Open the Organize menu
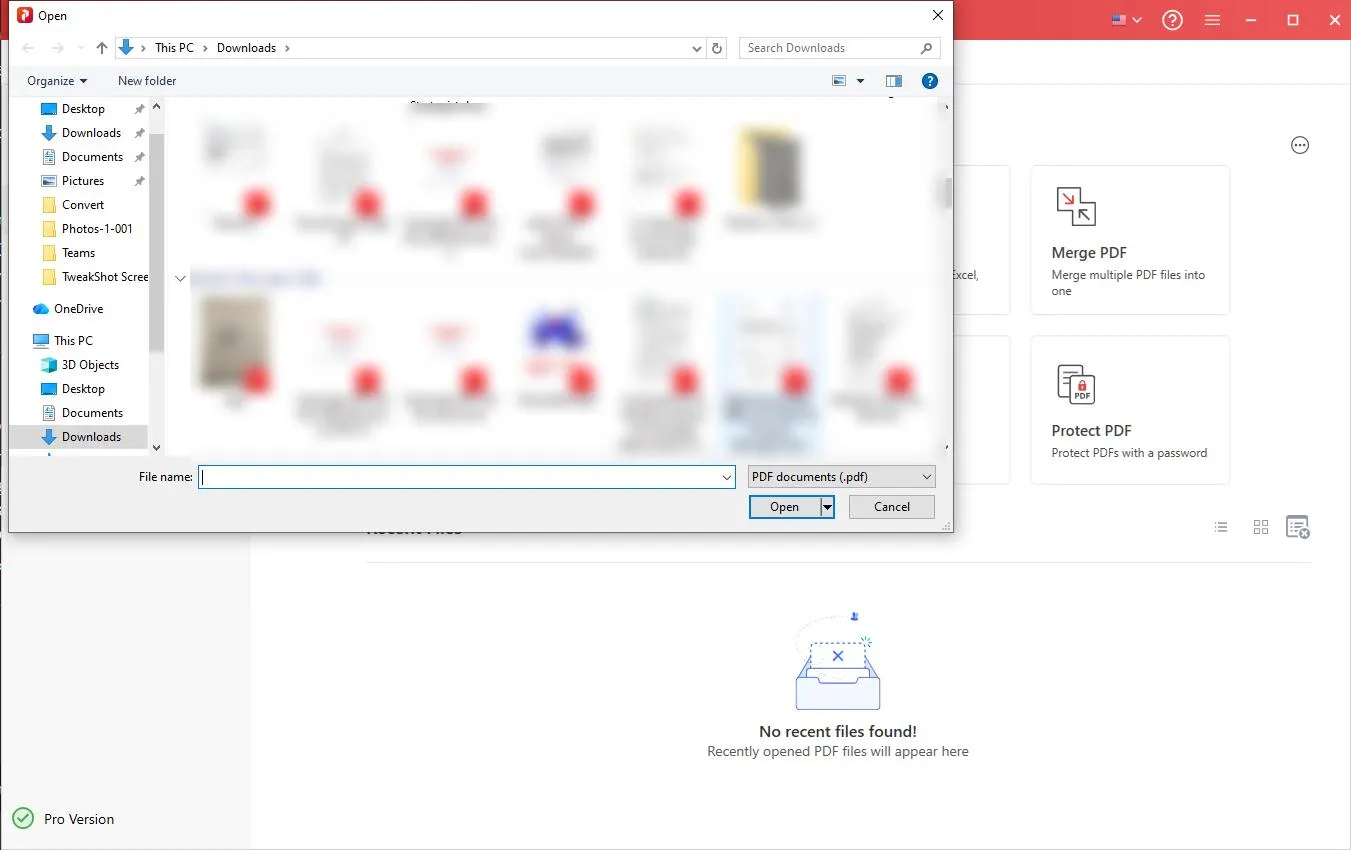The width and height of the screenshot is (1351, 850). [55, 80]
